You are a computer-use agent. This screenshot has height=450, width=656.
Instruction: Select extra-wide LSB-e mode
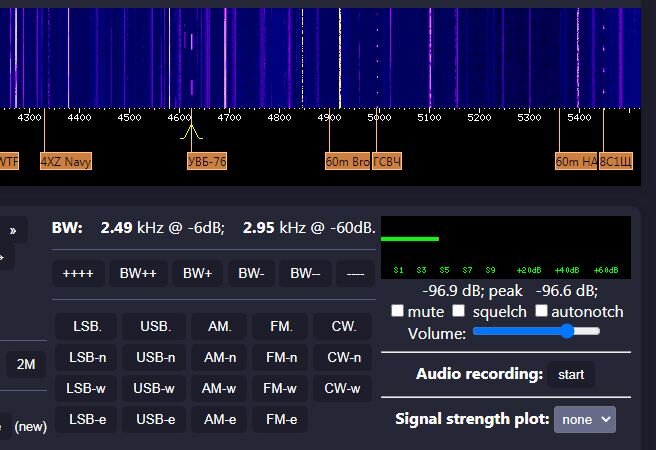pyautogui.click(x=86, y=419)
